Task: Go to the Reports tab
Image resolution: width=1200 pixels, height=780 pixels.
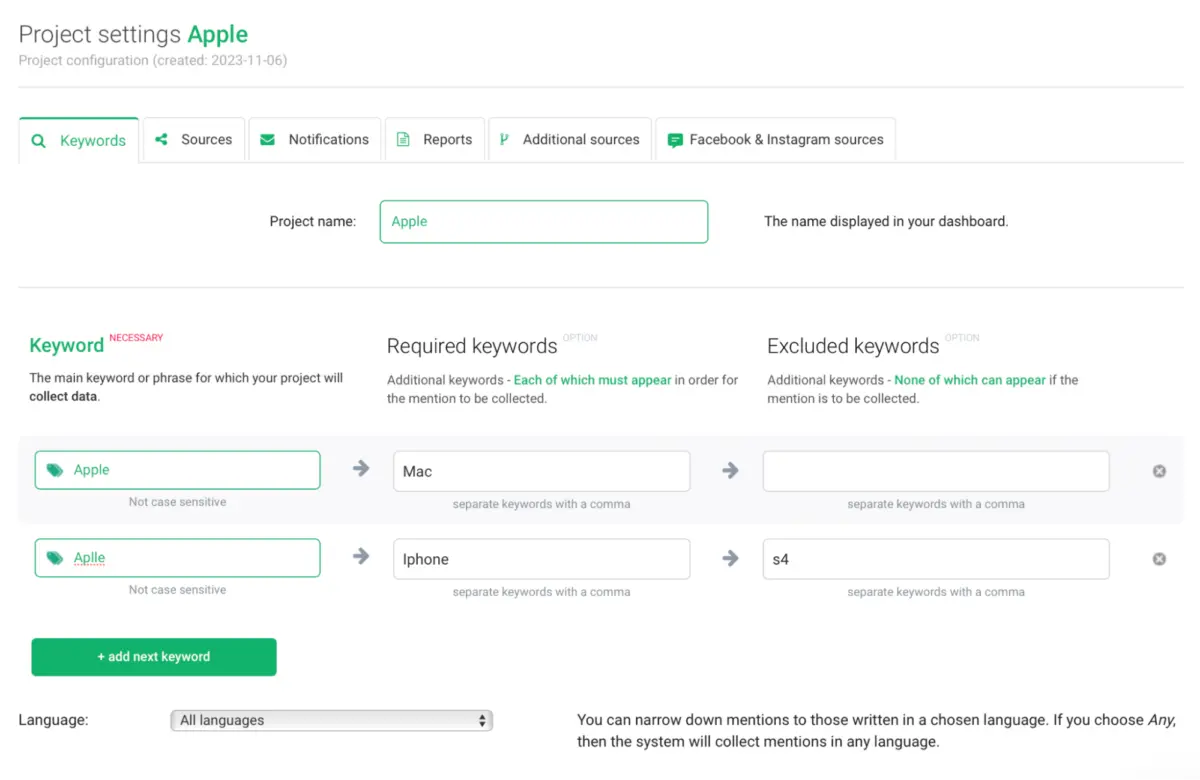Action: click(x=435, y=140)
